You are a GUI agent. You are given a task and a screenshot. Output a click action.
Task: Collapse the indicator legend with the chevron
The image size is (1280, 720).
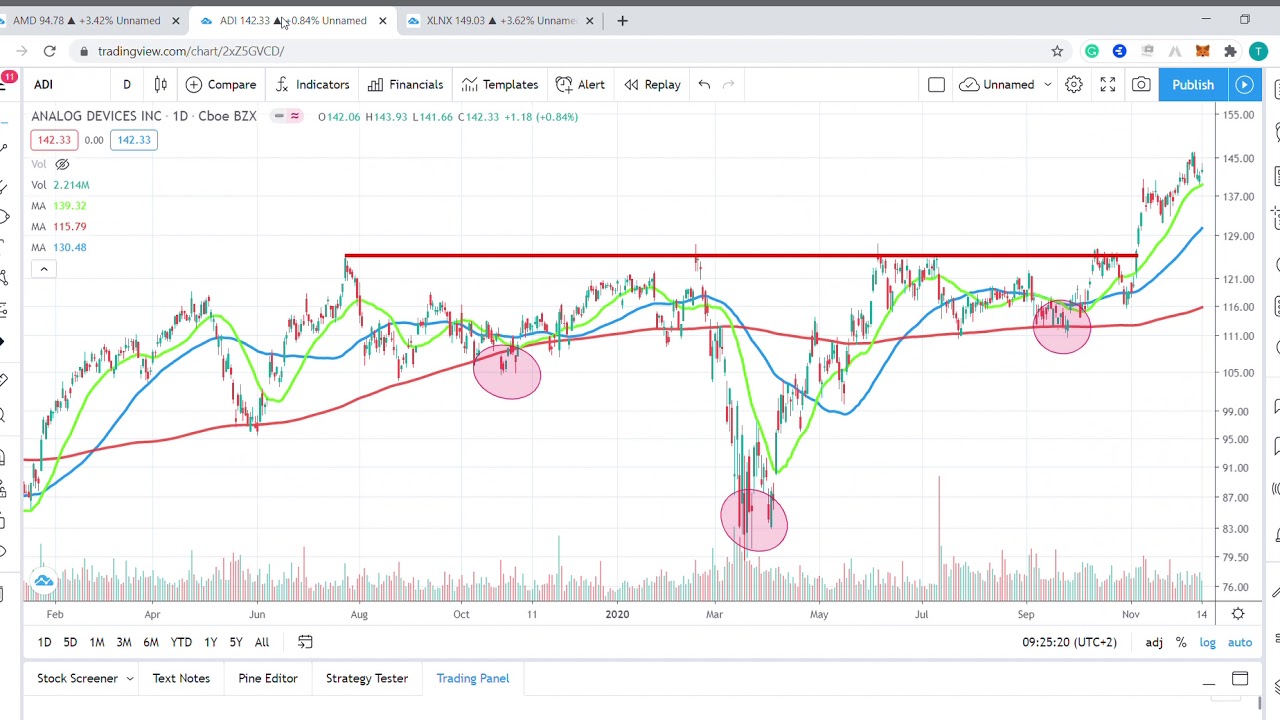[x=43, y=269]
